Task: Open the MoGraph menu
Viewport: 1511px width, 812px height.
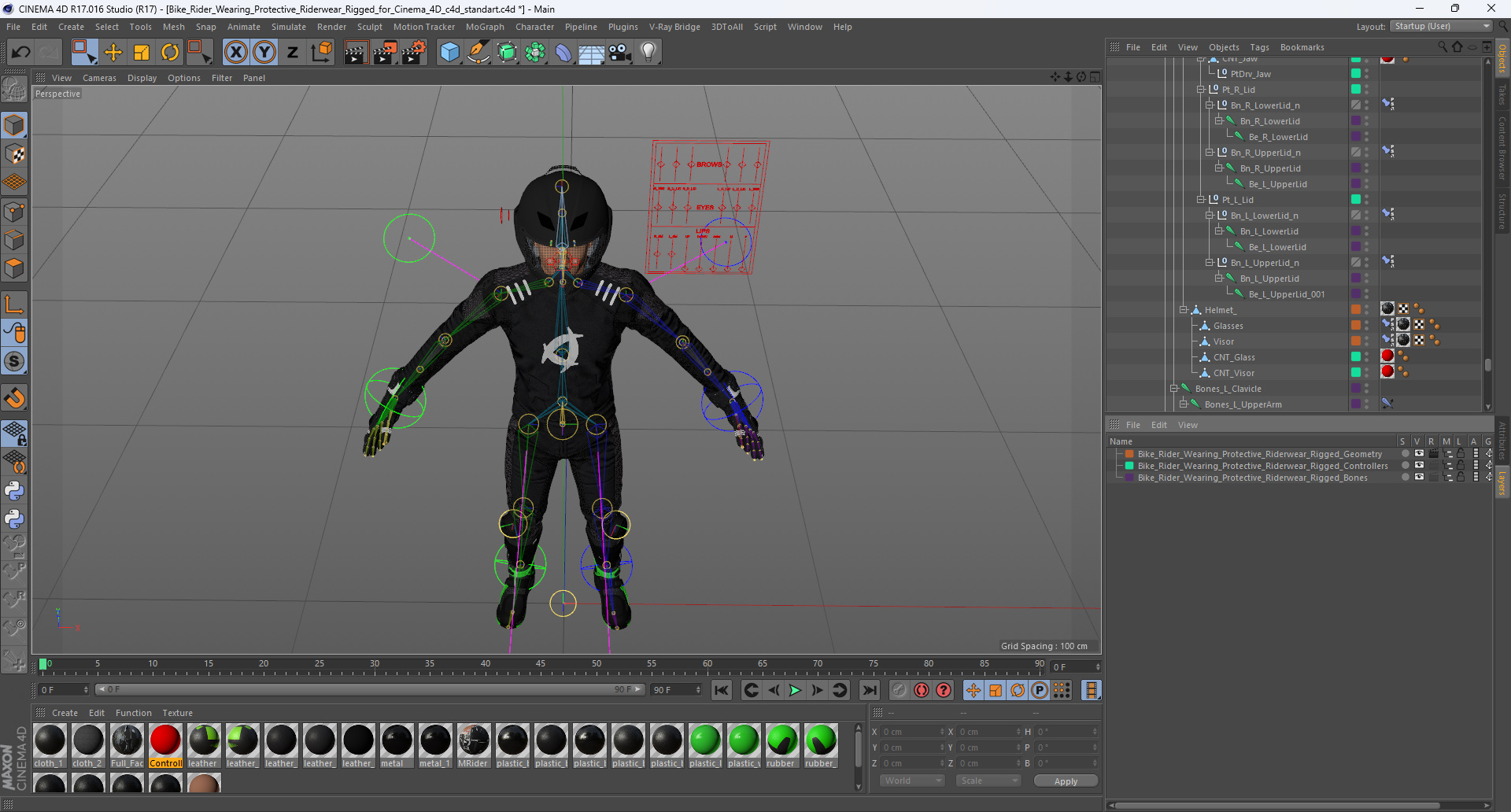Action: coord(485,27)
